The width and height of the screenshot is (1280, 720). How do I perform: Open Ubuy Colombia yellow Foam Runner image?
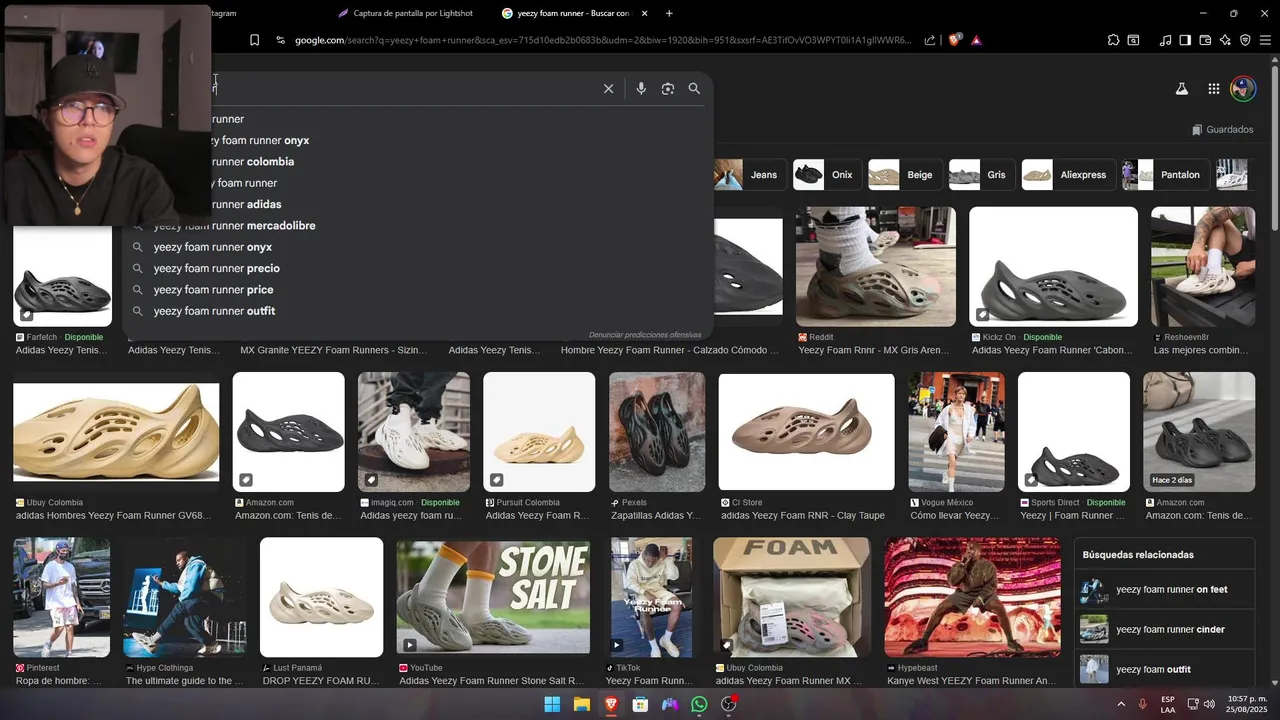coord(116,432)
